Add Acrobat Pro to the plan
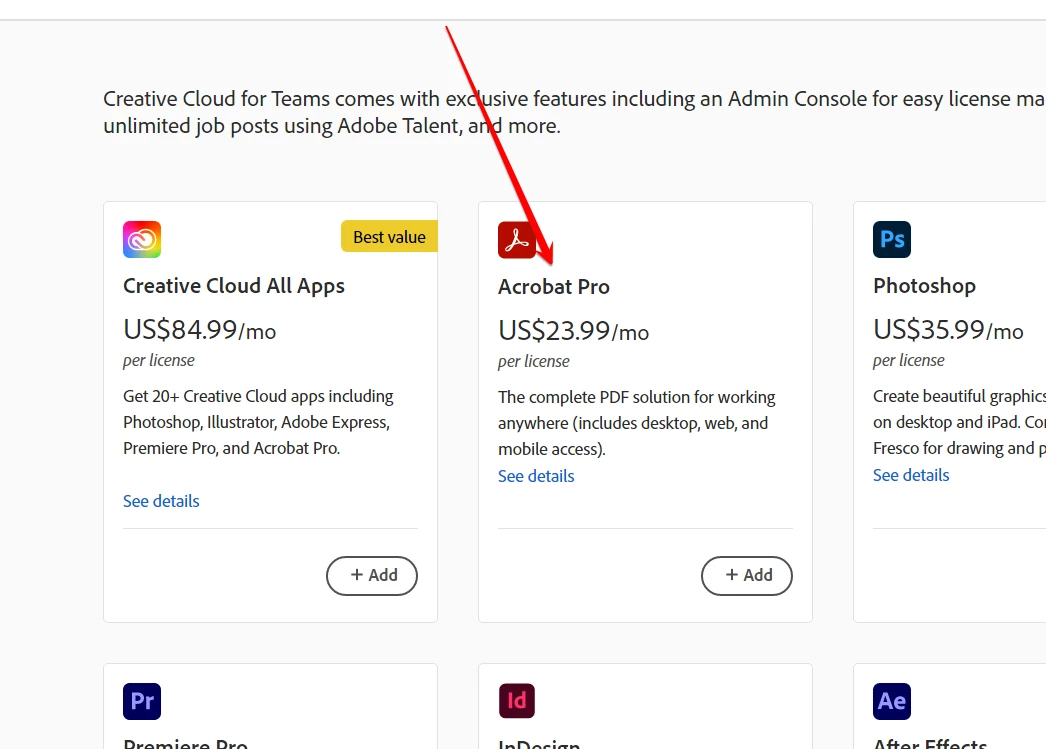This screenshot has width=1046, height=749. tap(746, 576)
